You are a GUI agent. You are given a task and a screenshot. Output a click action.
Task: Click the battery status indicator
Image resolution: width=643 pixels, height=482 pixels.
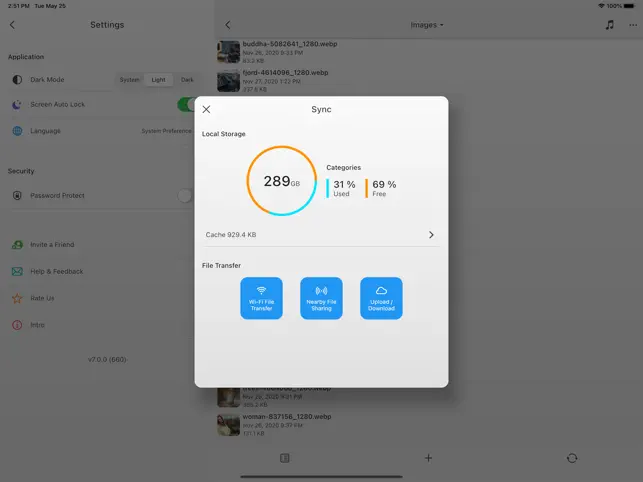[x=629, y=6]
